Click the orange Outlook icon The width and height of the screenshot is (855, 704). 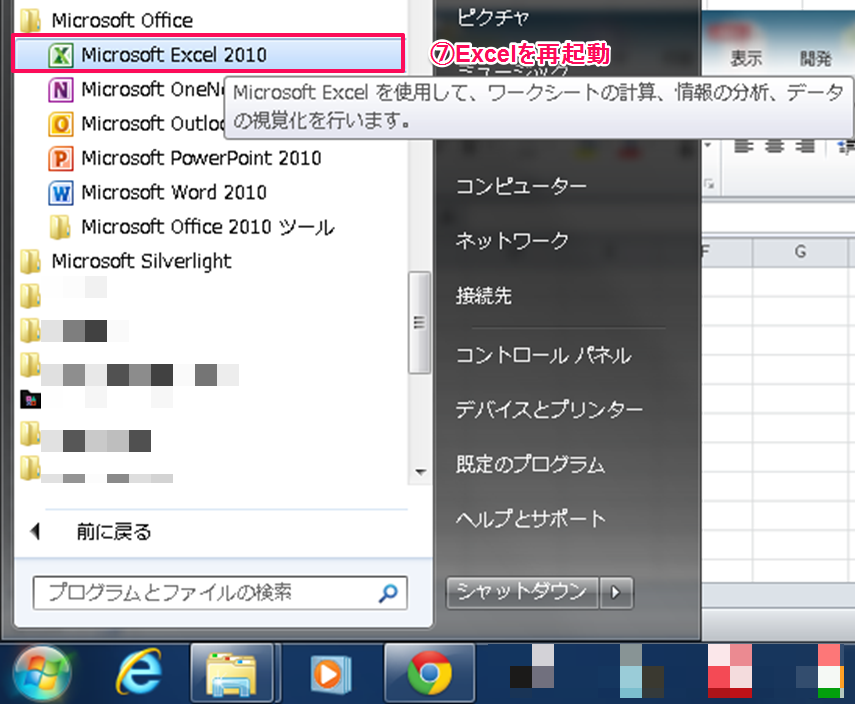[x=61, y=124]
